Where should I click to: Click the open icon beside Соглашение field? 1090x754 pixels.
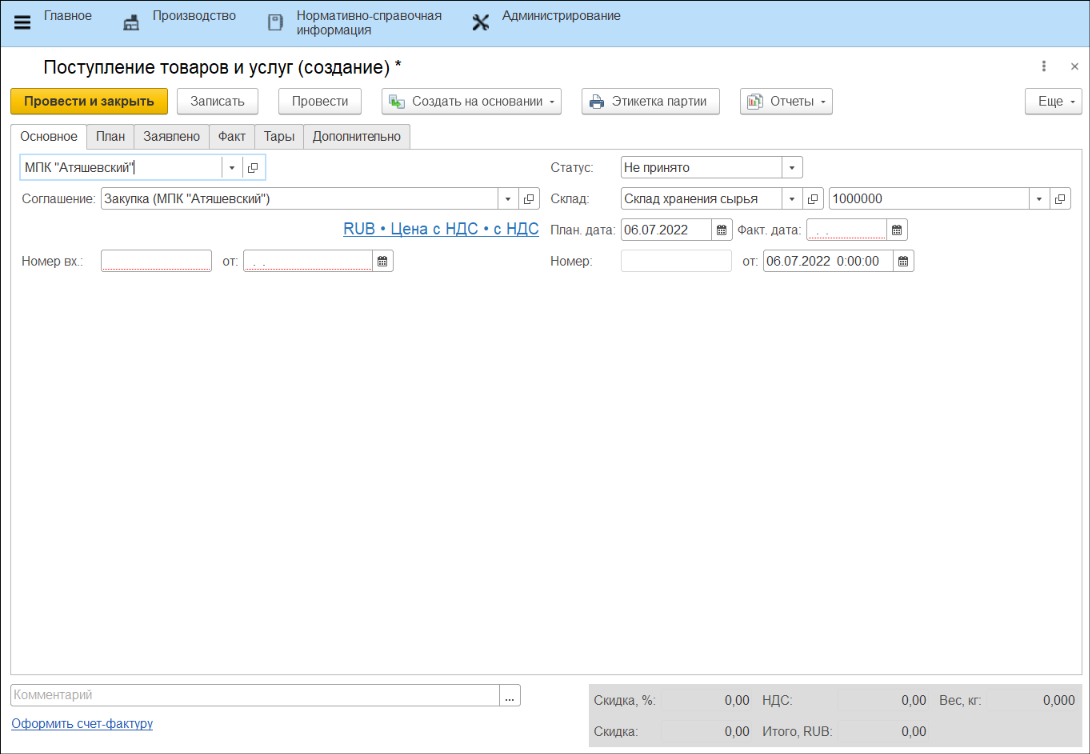pos(530,199)
